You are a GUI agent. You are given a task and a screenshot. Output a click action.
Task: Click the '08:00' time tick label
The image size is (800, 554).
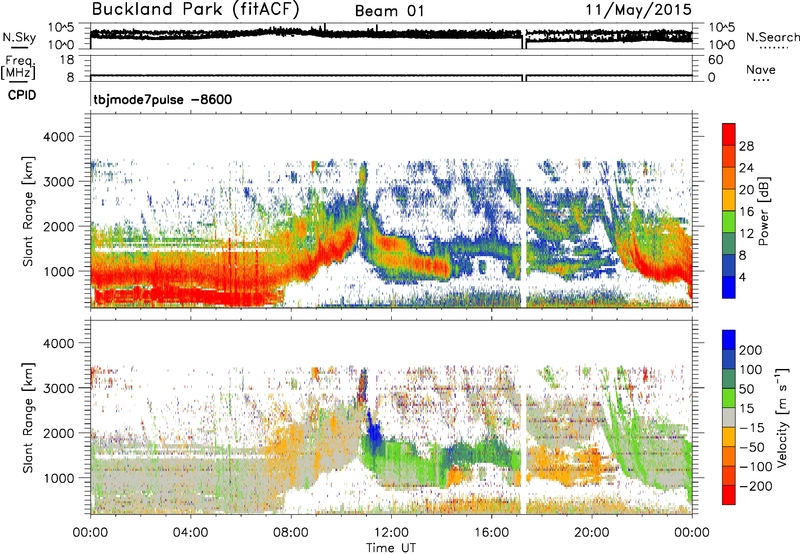coord(291,533)
